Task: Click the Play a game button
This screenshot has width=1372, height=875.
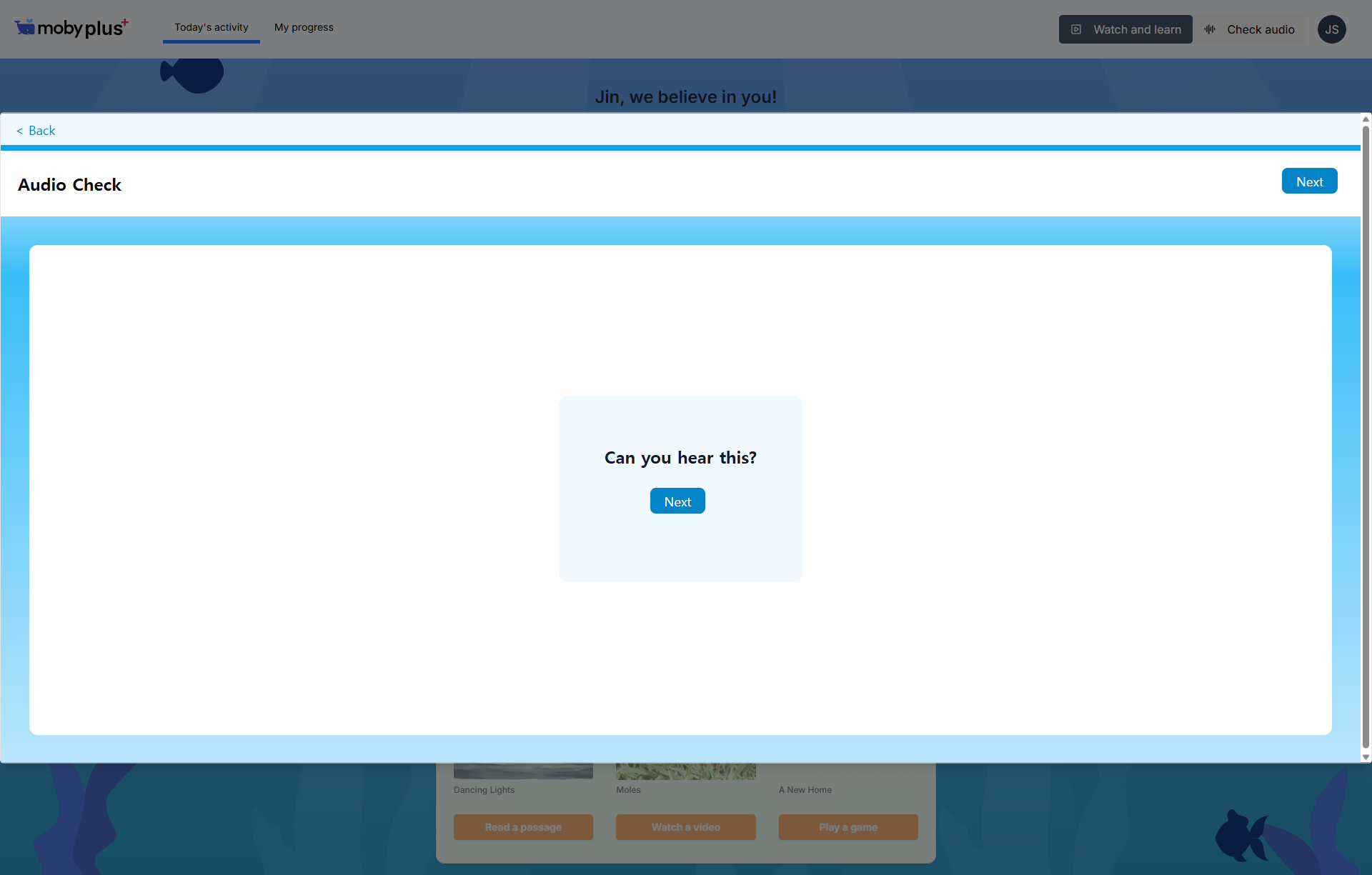Action: pyautogui.click(x=848, y=827)
